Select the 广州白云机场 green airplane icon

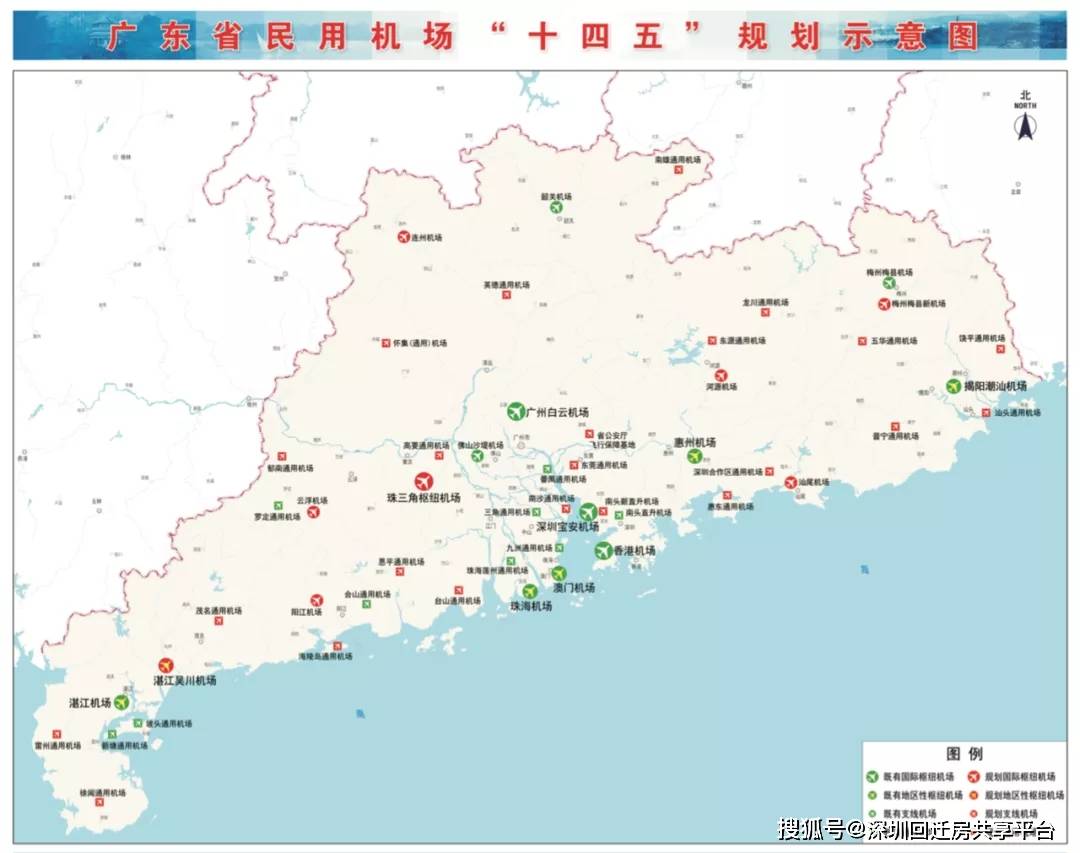(517, 410)
